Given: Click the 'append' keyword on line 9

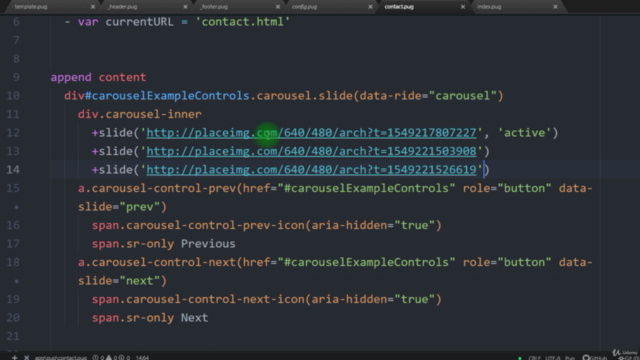Looking at the screenshot, I should [71, 77].
